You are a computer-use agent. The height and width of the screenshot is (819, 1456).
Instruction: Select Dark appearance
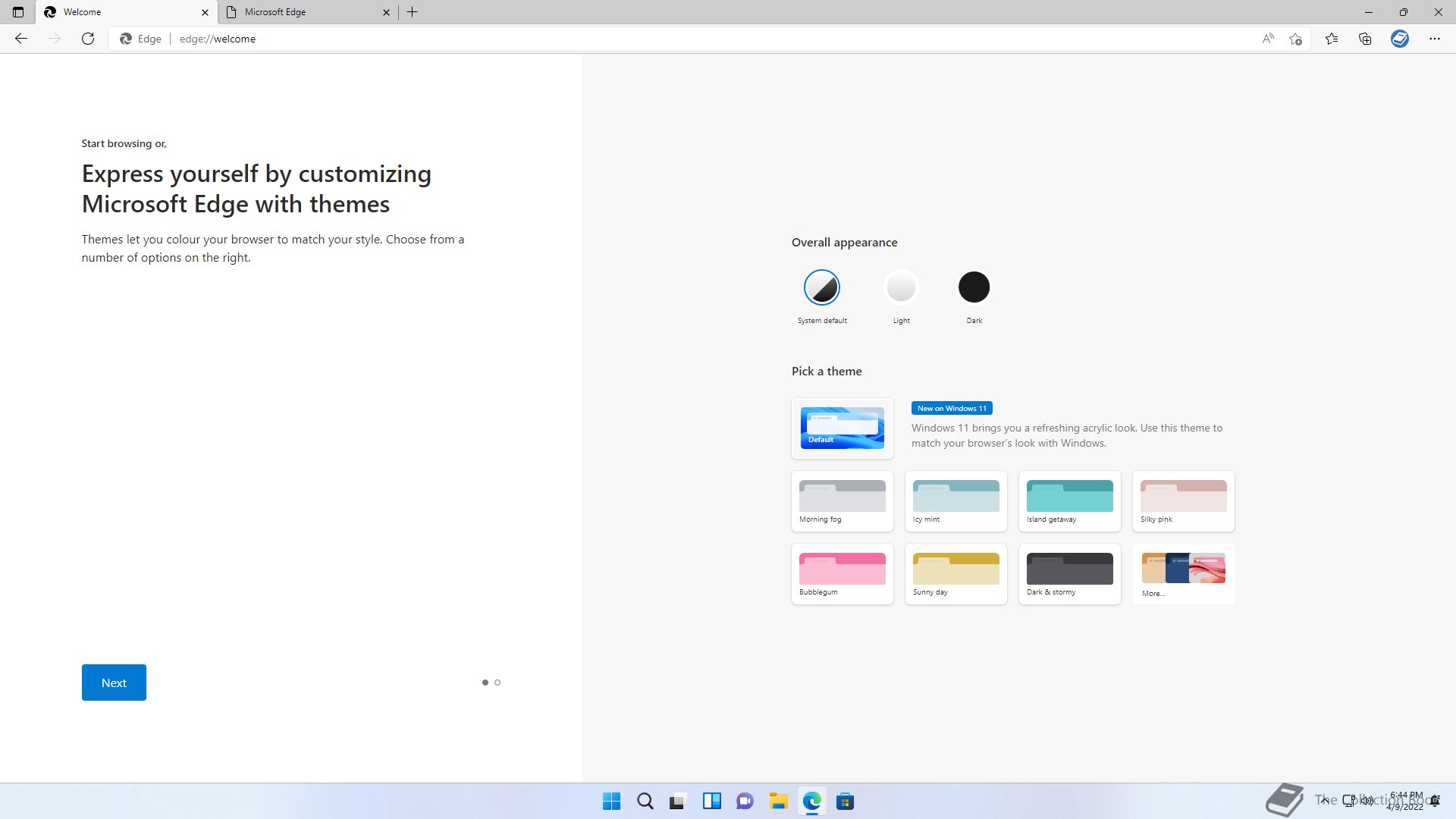click(x=974, y=287)
